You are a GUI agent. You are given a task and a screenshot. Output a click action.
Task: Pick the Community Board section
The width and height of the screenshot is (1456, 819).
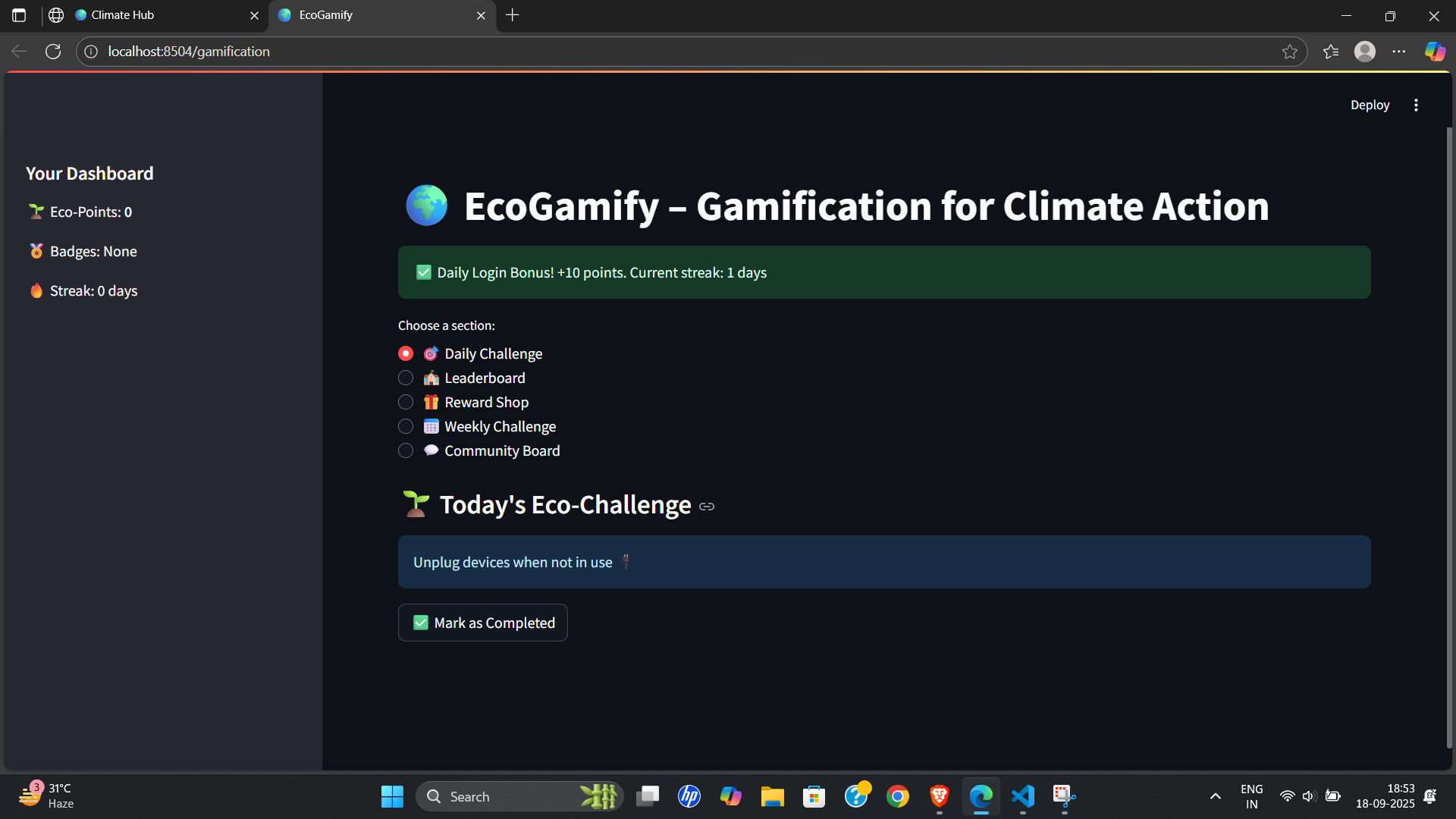pyautogui.click(x=406, y=451)
